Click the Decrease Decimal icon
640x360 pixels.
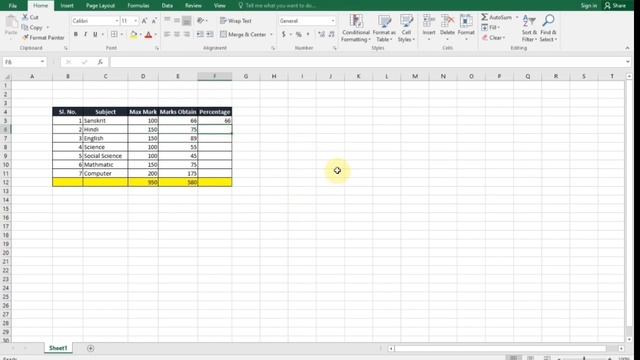tap(331, 35)
